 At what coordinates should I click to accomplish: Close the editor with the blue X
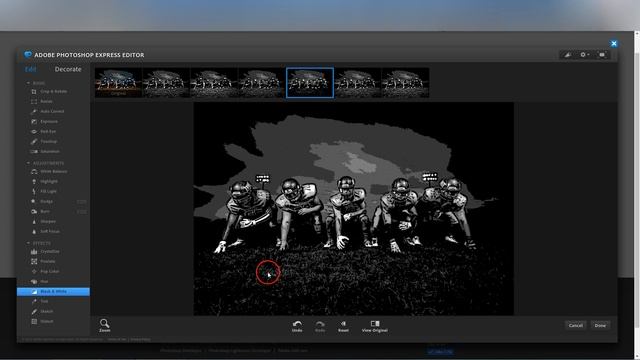[x=613, y=43]
